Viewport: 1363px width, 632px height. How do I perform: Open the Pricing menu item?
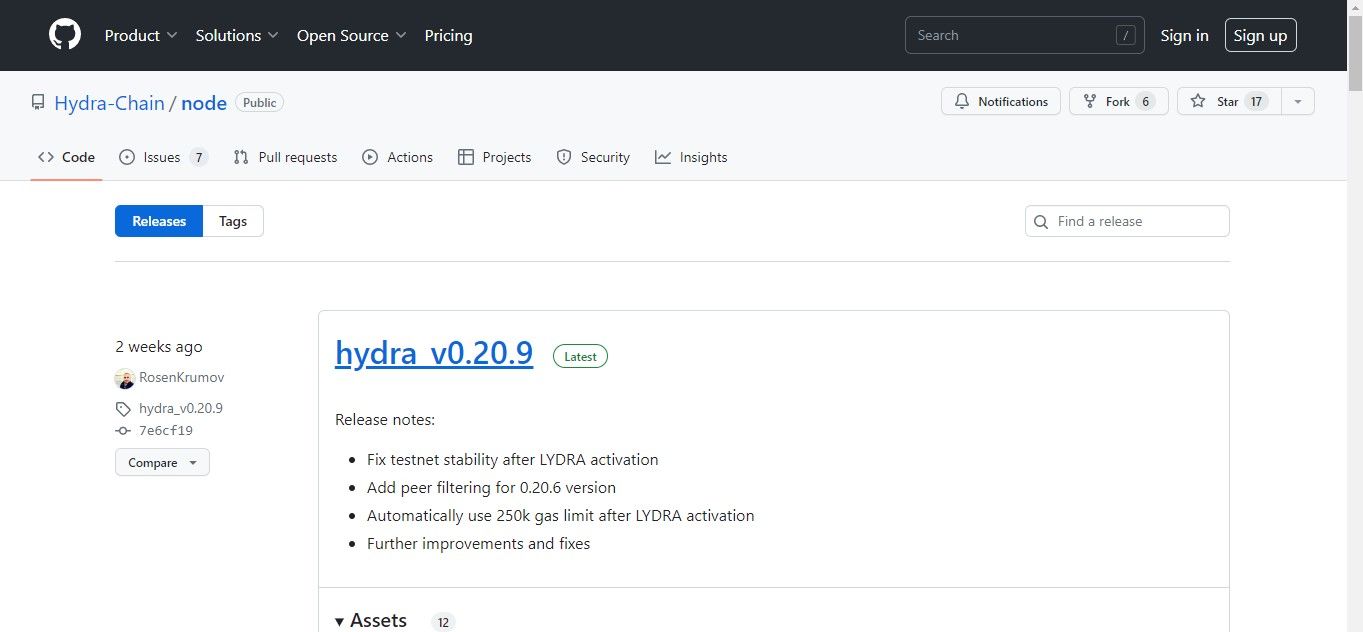click(x=448, y=35)
